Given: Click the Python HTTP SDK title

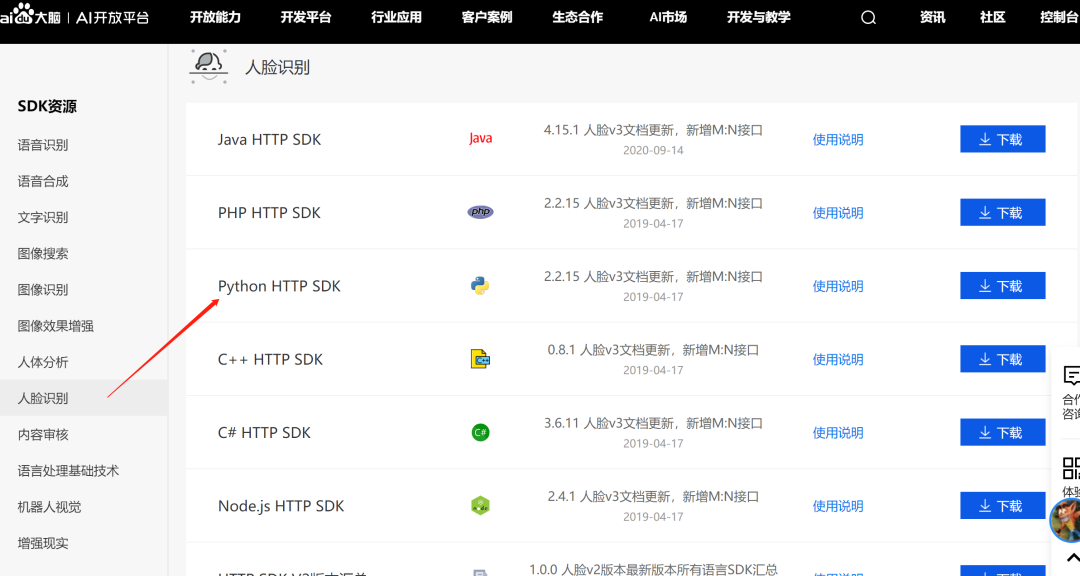Looking at the screenshot, I should coord(279,286).
